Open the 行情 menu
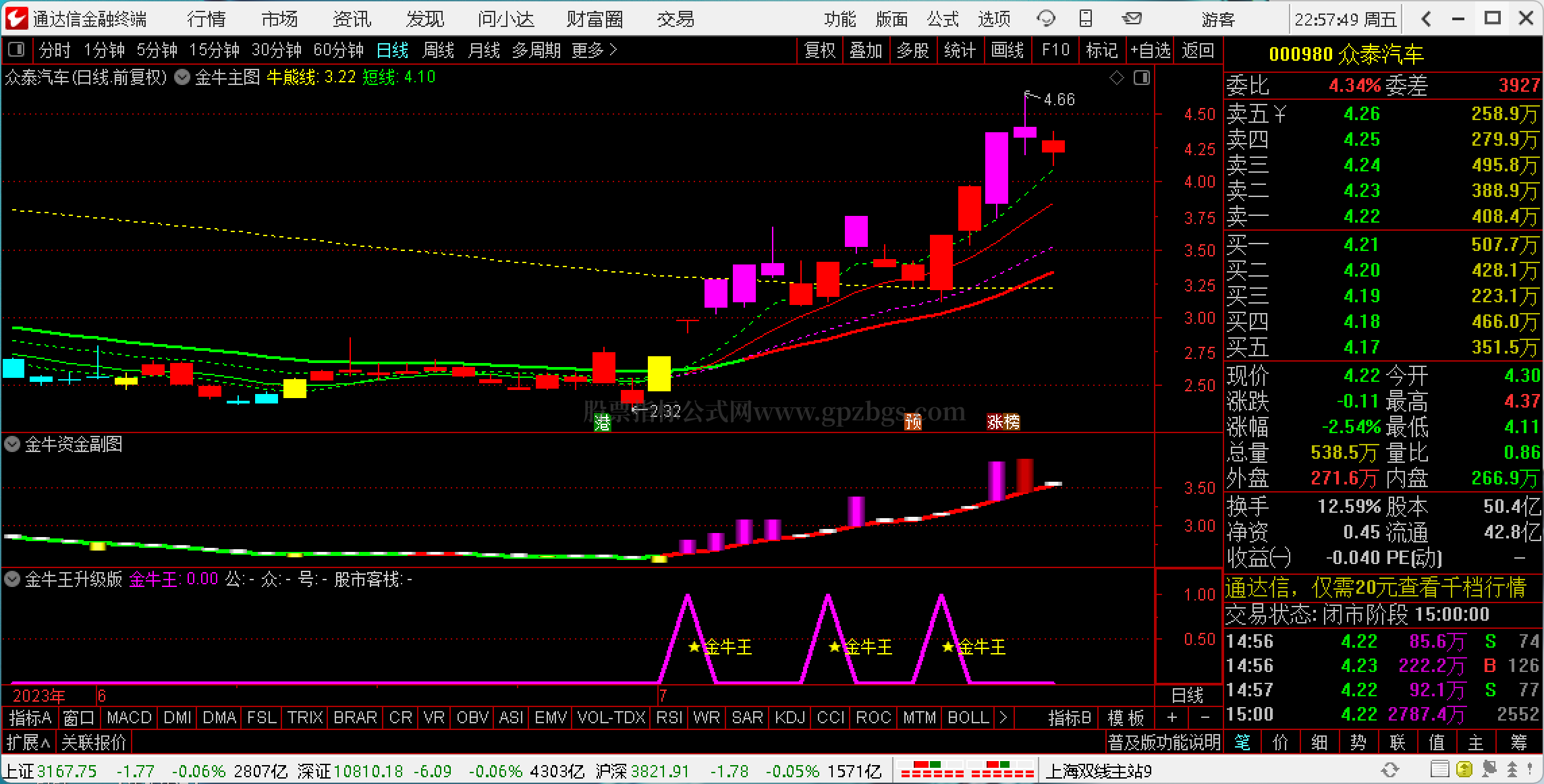This screenshot has width=1544, height=784. click(x=206, y=19)
